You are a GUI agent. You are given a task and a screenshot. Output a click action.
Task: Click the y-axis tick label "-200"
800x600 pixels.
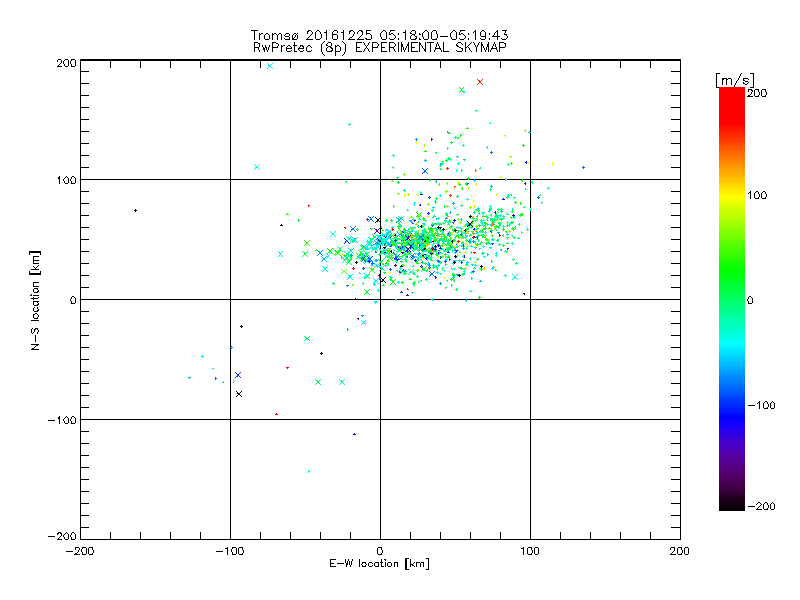pos(62,536)
